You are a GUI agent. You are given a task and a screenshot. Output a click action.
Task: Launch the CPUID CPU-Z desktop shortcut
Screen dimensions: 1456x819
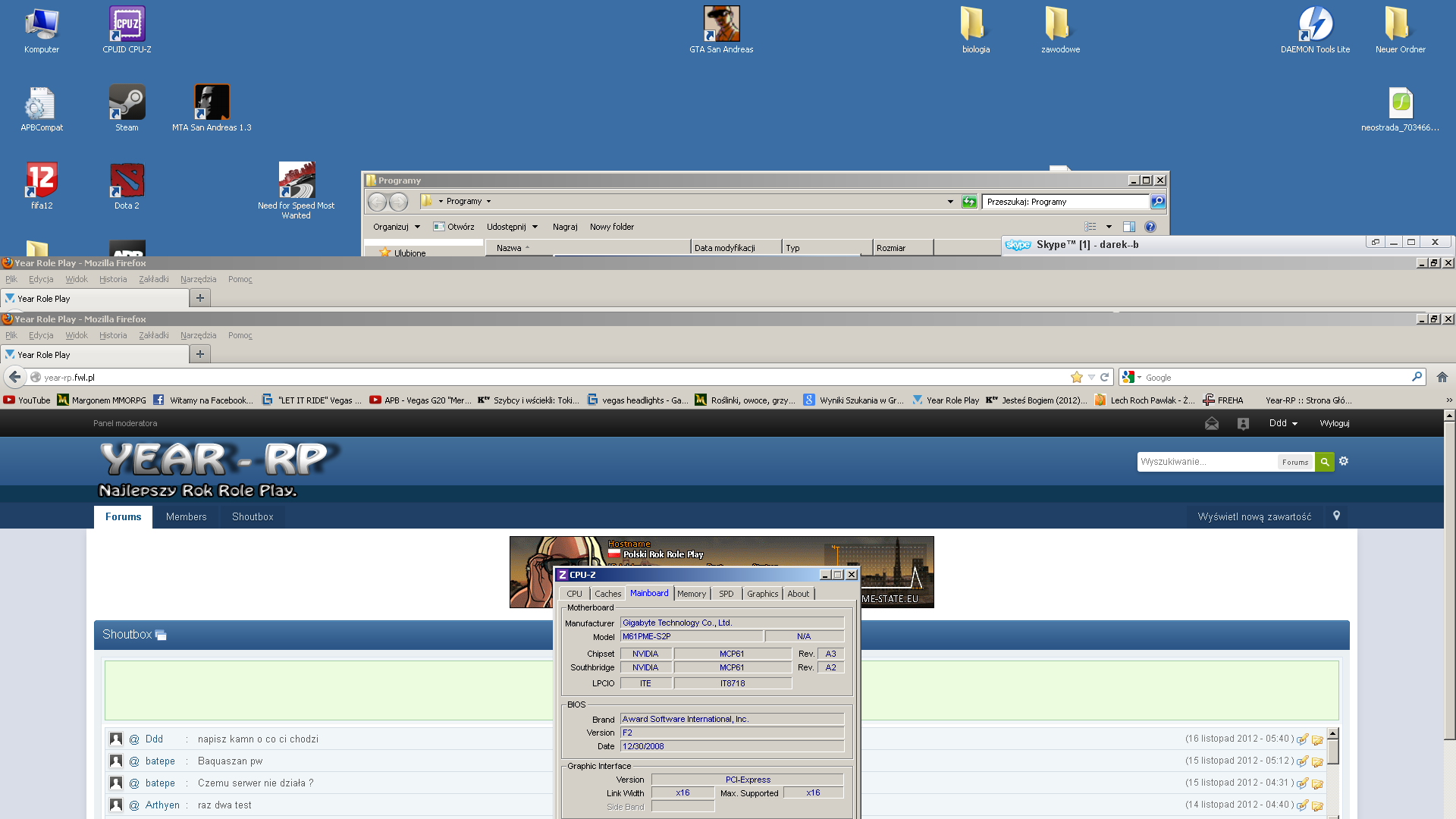(127, 30)
